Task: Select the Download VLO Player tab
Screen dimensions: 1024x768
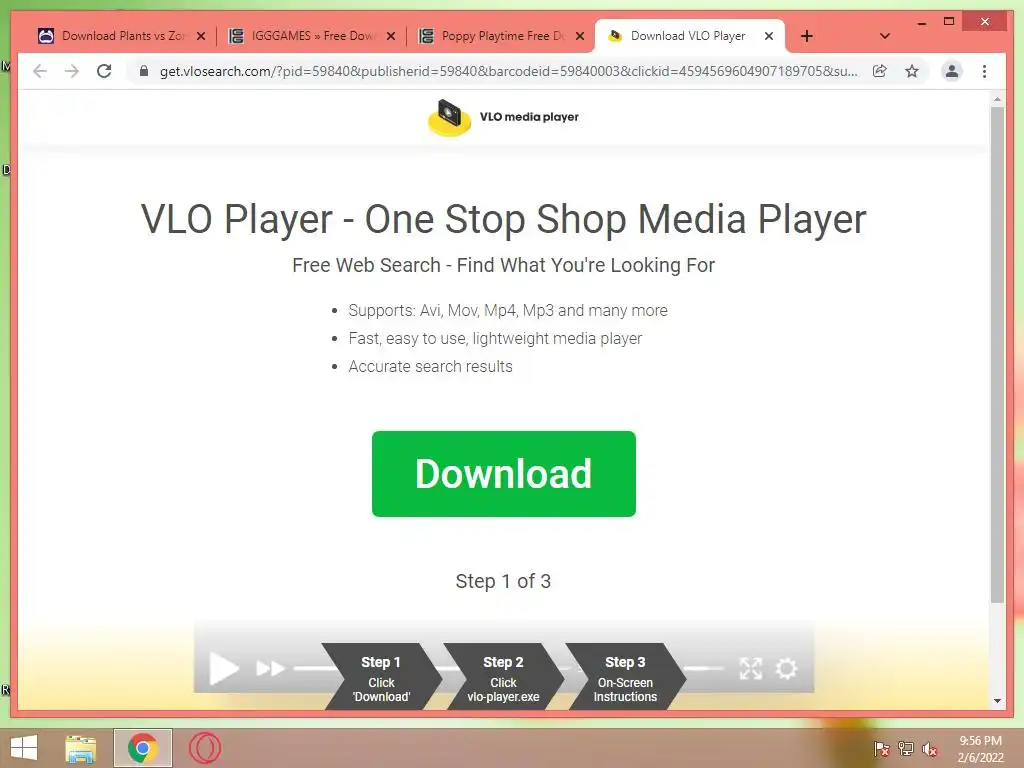Action: (690, 36)
